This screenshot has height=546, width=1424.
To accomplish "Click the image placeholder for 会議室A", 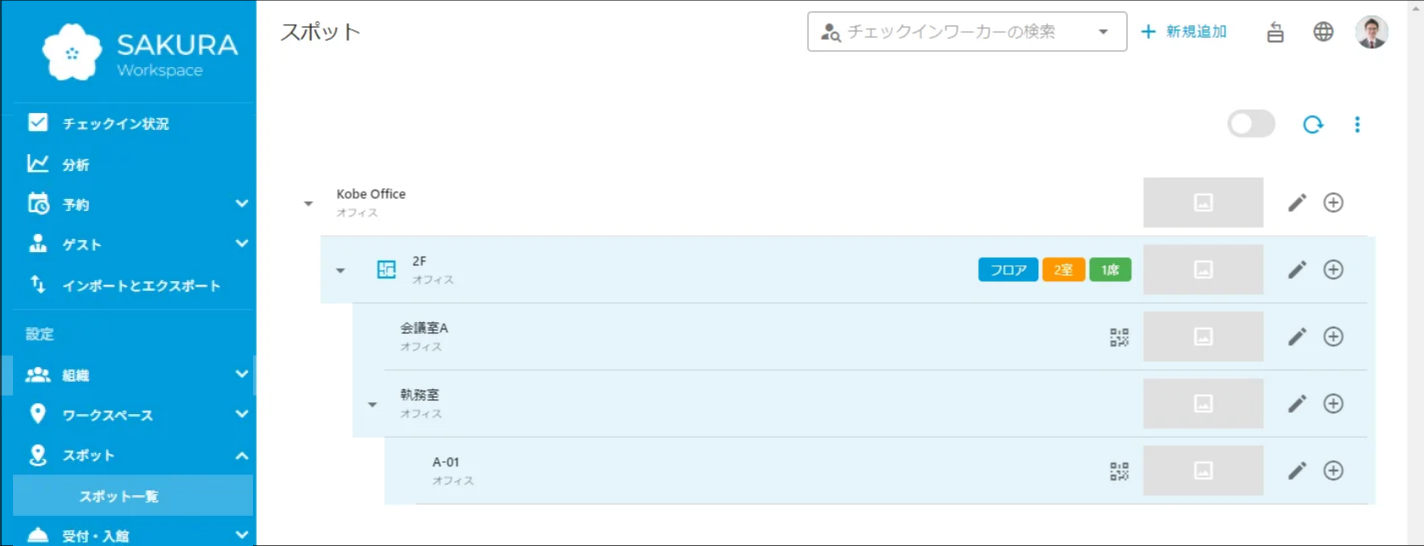I will [x=1203, y=337].
